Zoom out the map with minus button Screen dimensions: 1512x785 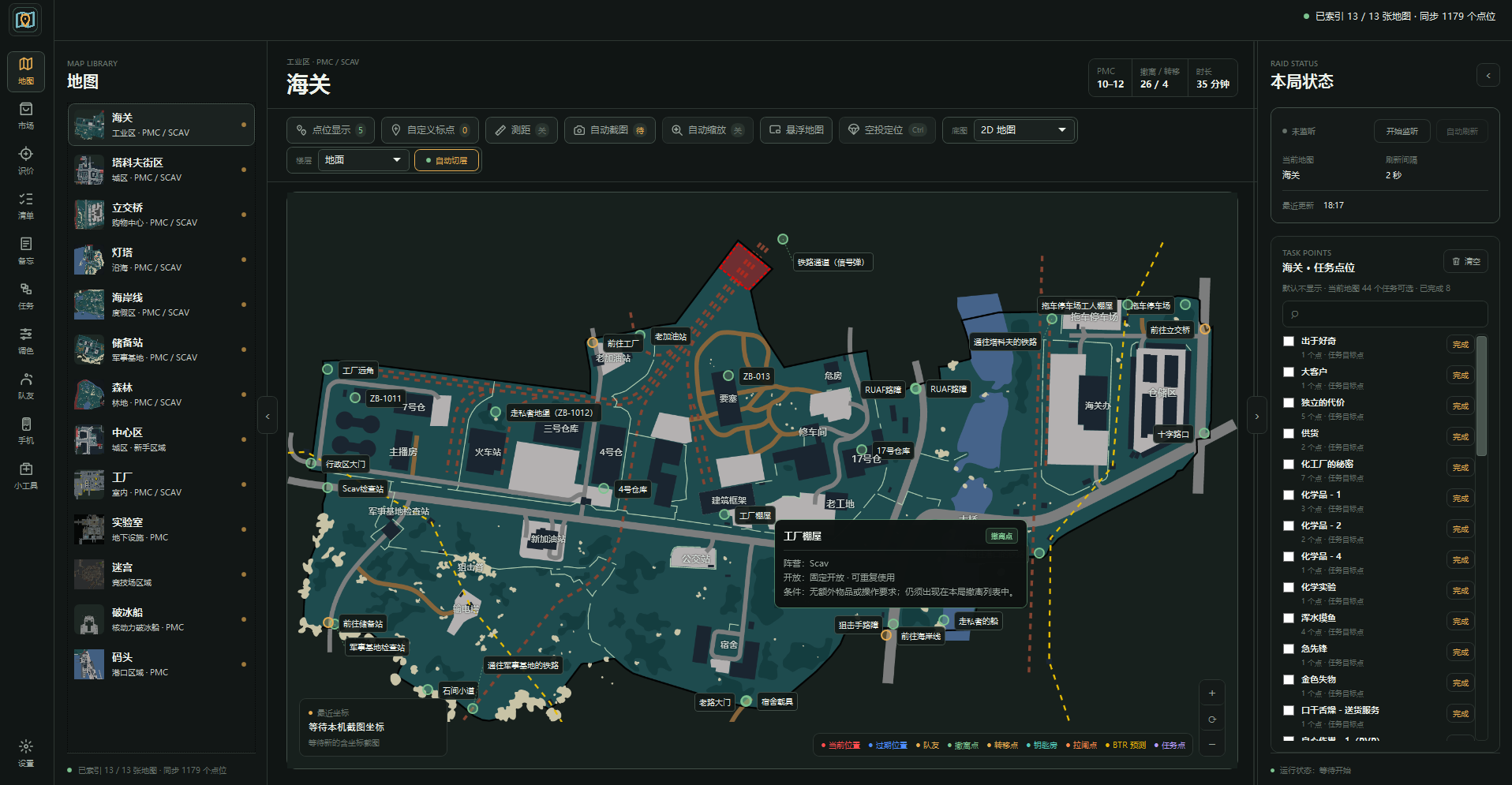tap(1212, 744)
